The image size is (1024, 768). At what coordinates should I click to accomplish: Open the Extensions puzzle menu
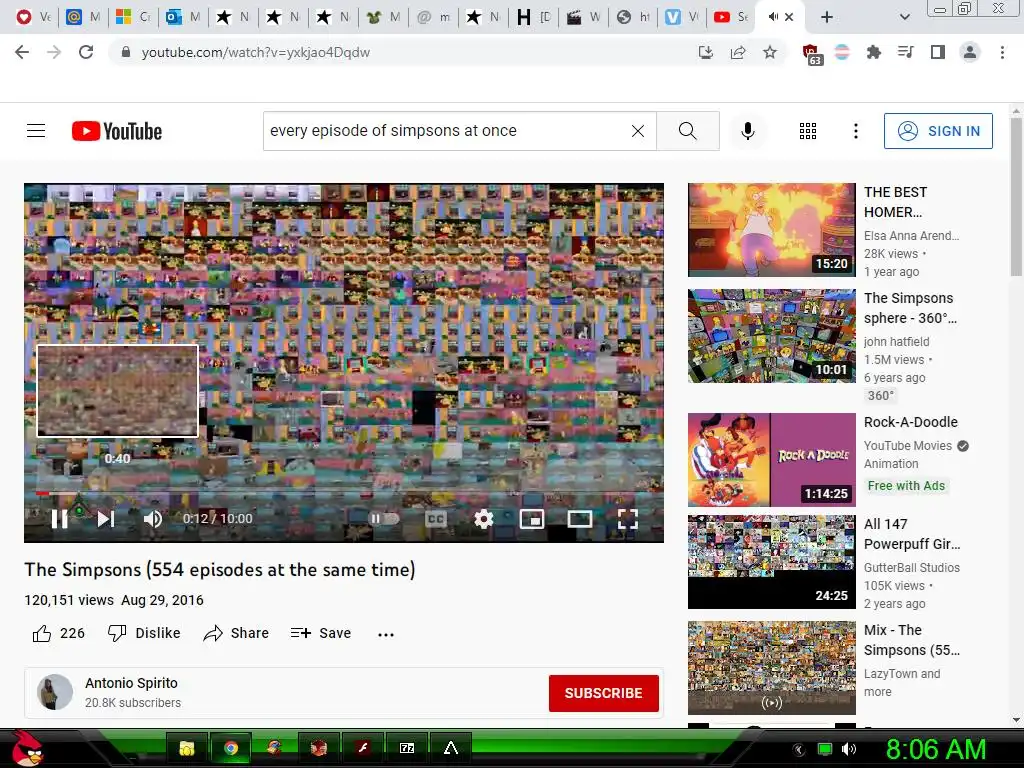tap(874, 52)
